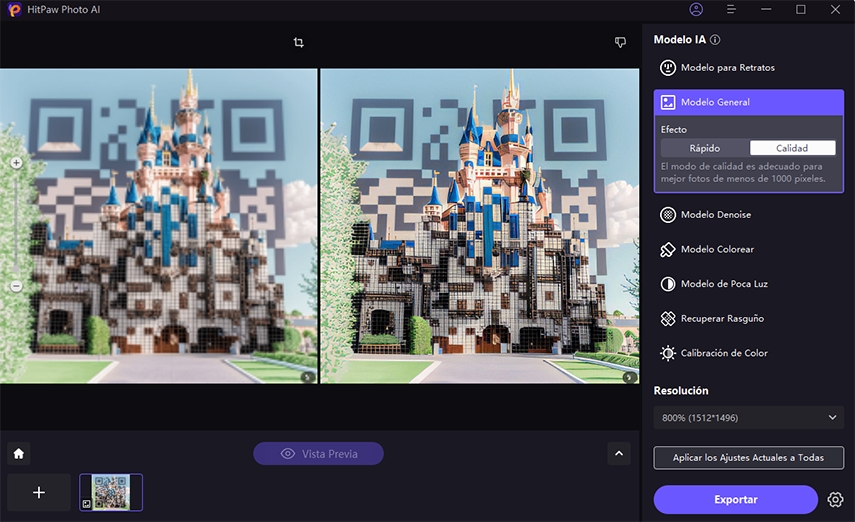855x522 pixels.
Task: Click the original image preview pane
Action: coord(158,226)
